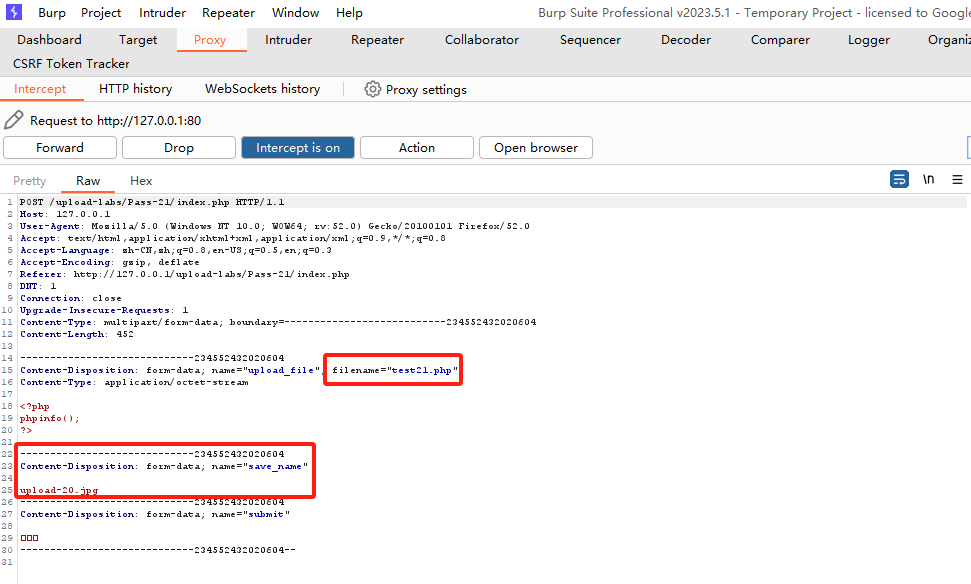
Task: Click the Upgrade-Insecure-Requests header line
Action: (104, 310)
